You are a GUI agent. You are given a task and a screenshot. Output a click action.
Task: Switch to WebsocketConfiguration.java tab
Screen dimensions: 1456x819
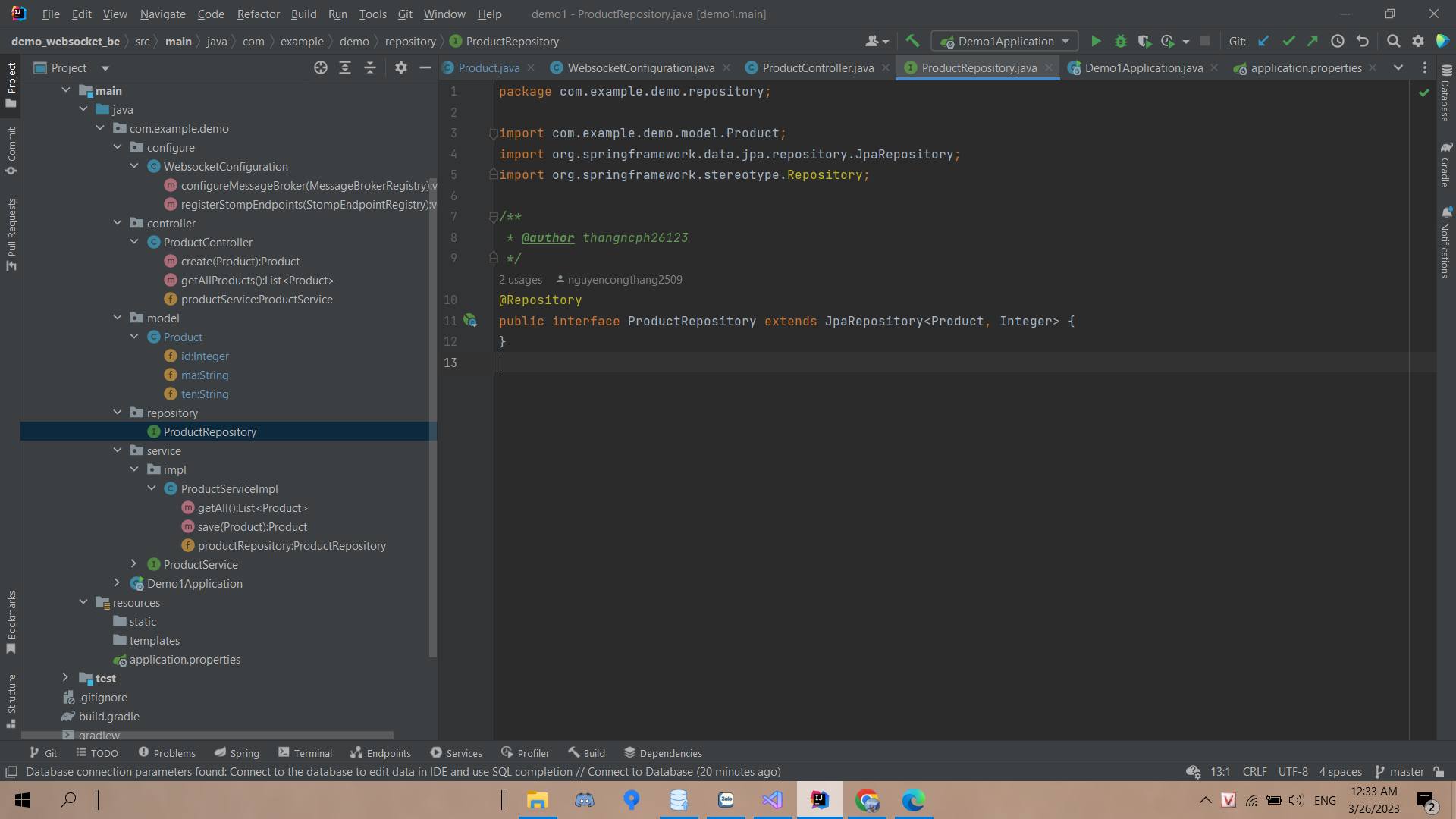pos(641,68)
